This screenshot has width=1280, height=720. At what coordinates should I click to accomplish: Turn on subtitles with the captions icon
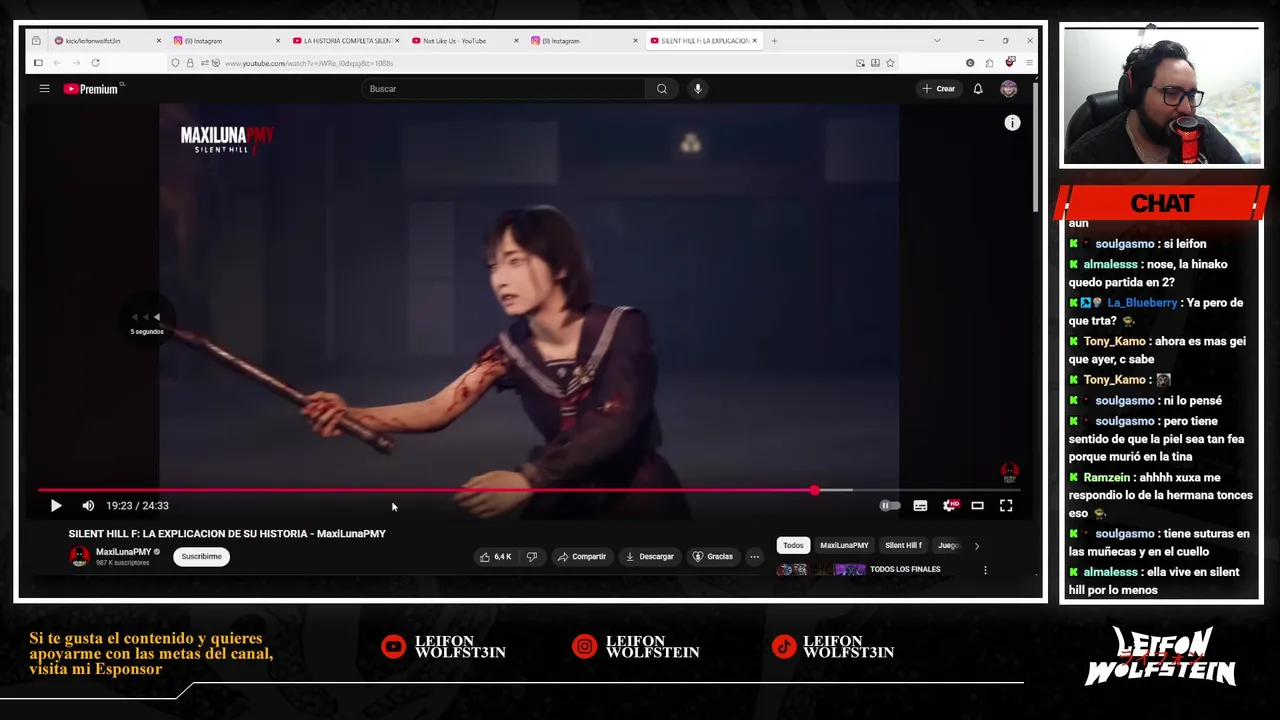[920, 506]
